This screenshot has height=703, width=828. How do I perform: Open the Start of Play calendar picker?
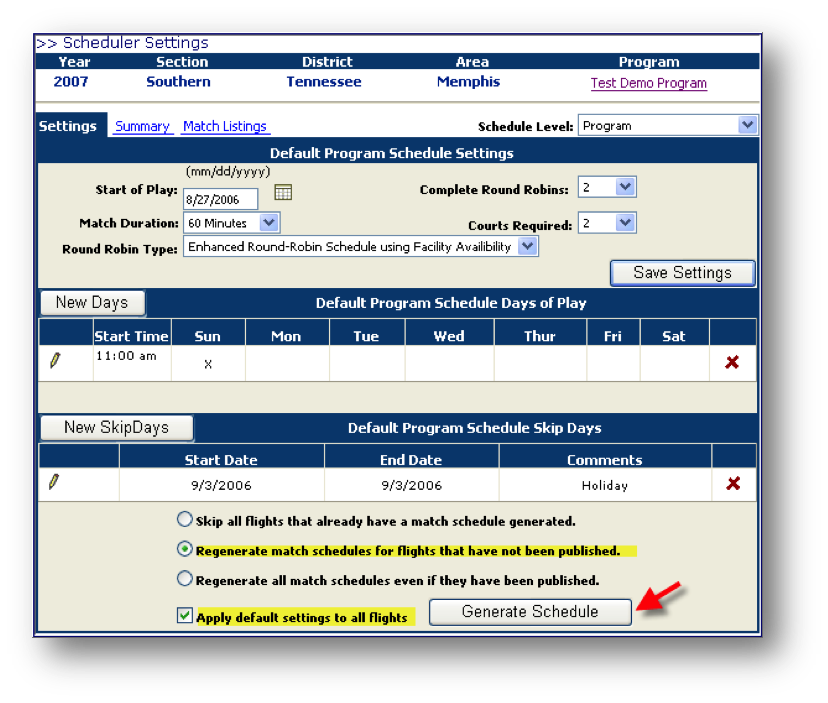(x=283, y=192)
